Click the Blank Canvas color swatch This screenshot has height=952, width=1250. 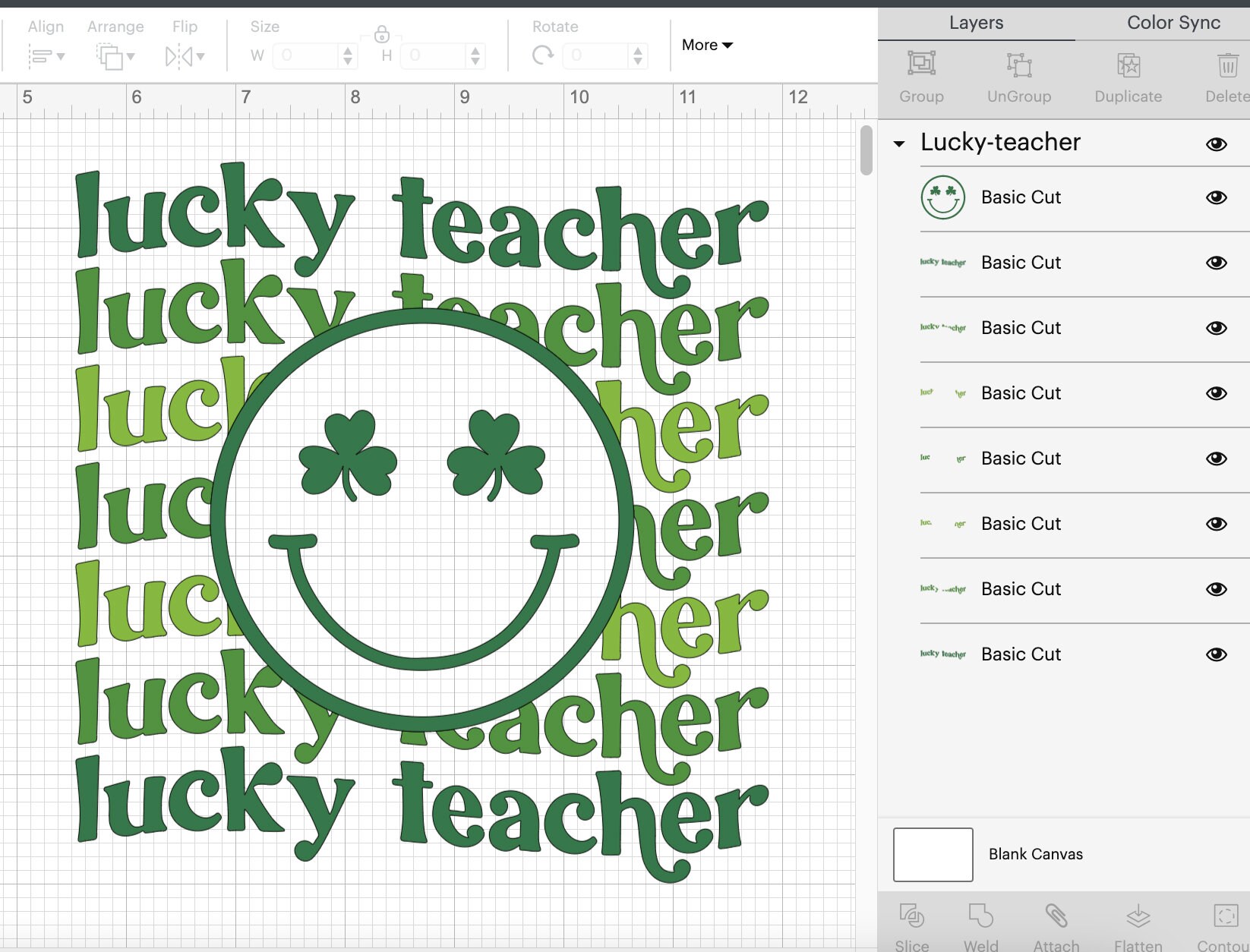pos(932,854)
